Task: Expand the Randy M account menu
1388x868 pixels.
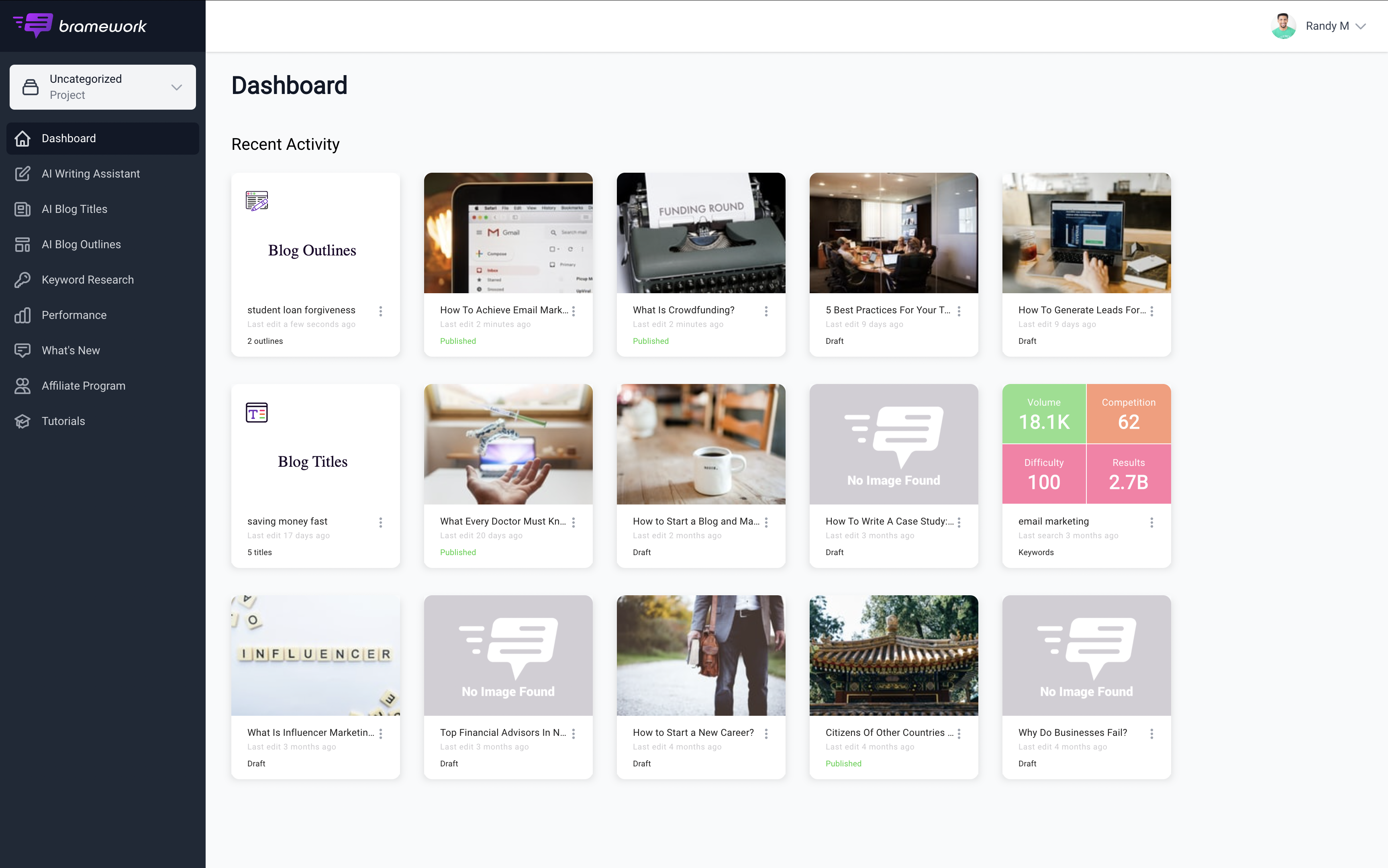Action: pyautogui.click(x=1360, y=26)
